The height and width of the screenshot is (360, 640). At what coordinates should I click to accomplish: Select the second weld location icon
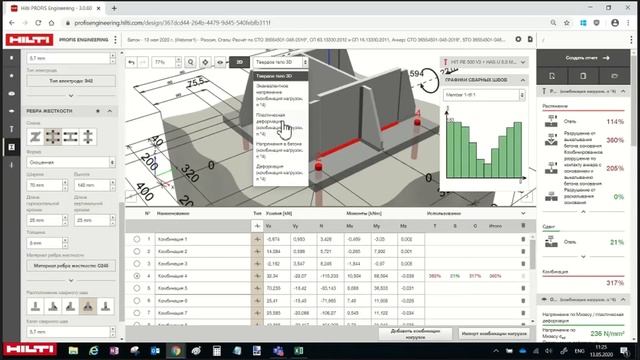click(53, 306)
